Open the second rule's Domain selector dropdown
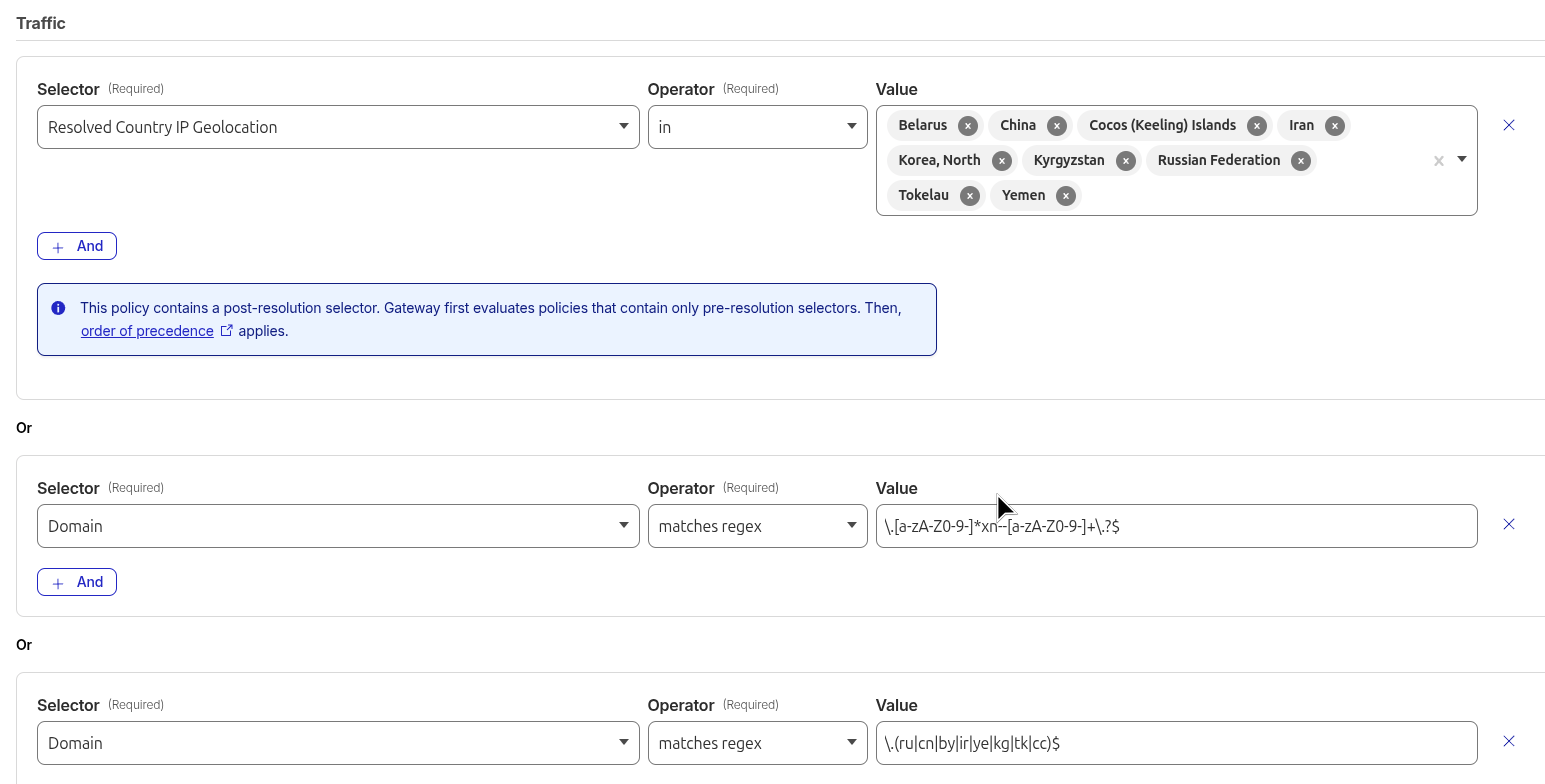The width and height of the screenshot is (1545, 784). pos(338,526)
